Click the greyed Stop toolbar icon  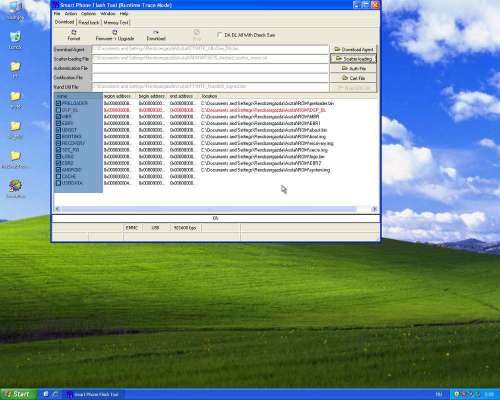[197, 35]
